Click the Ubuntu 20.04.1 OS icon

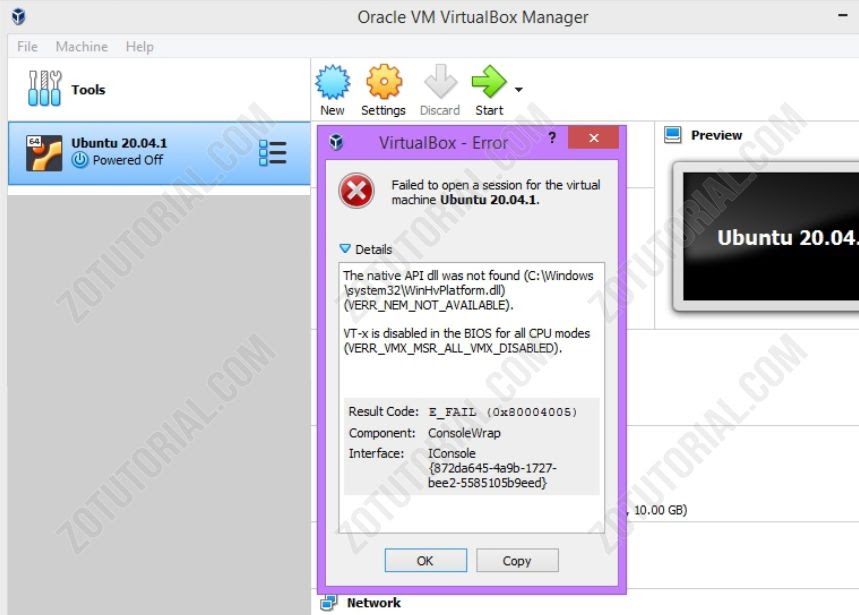44,153
